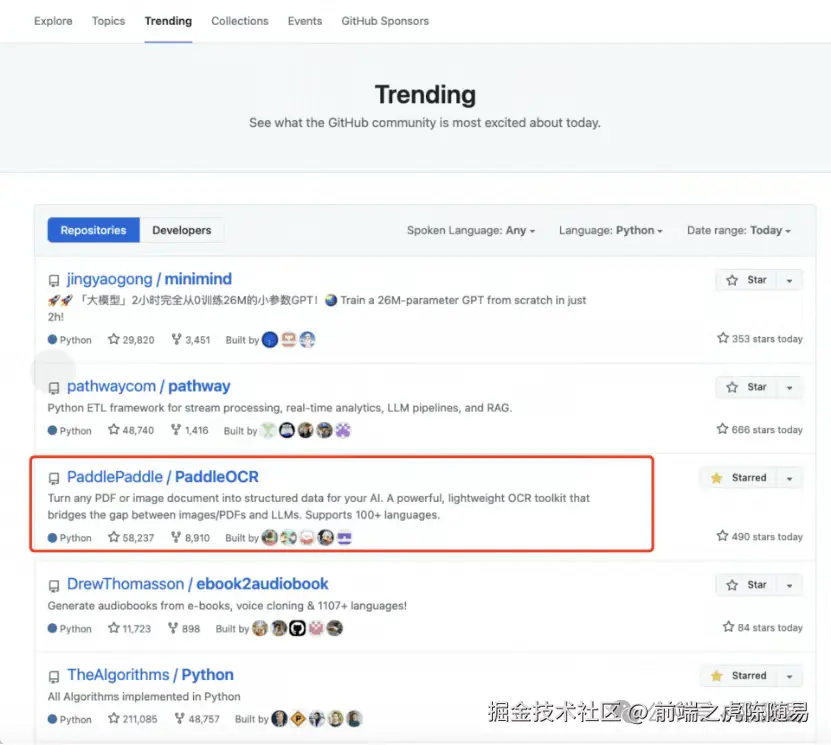
Task: Click the repo icon beside DrewThomasson / ebook2audiobook
Action: pos(54,586)
